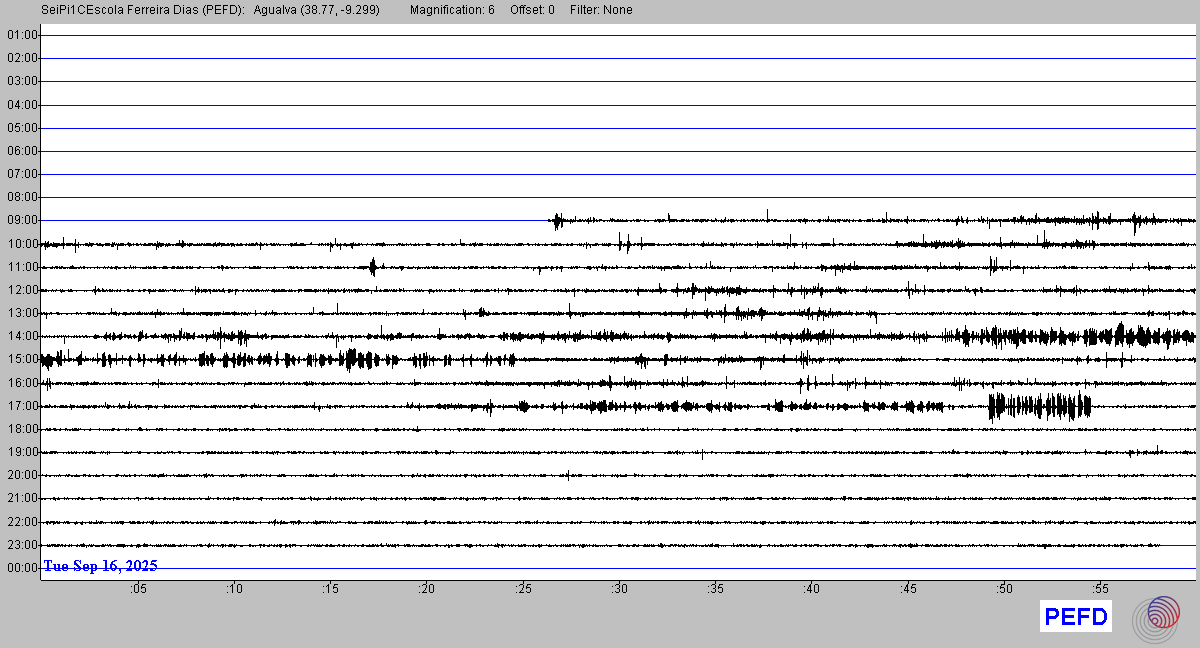Click the Filter: None header text

(601, 10)
